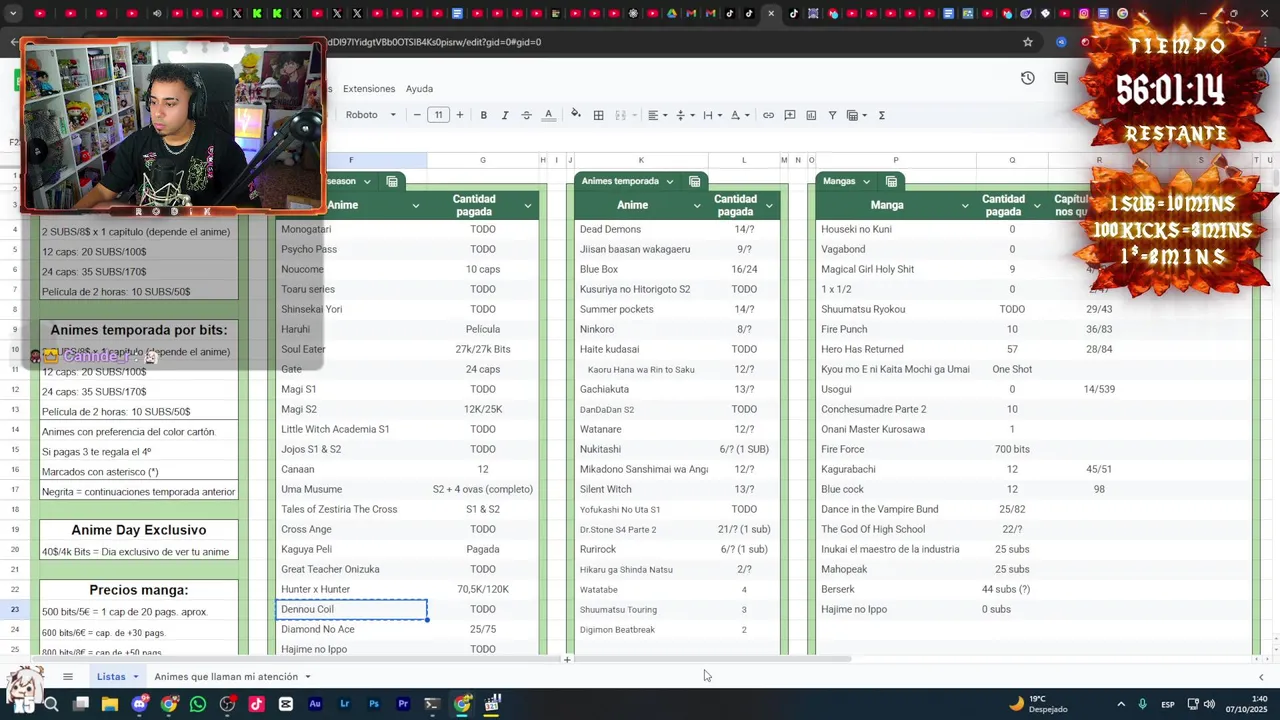Click the insert chart icon
This screenshot has height=720, width=1280.
811,115
